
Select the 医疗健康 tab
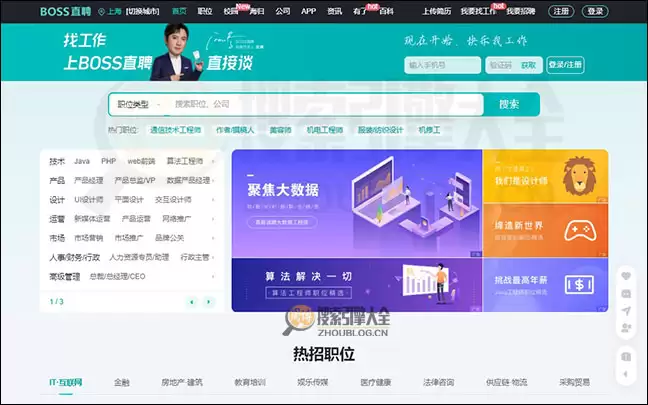tap(376, 383)
